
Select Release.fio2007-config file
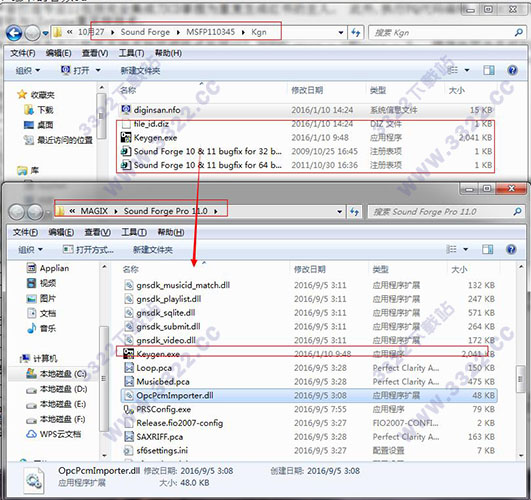(309, 423)
